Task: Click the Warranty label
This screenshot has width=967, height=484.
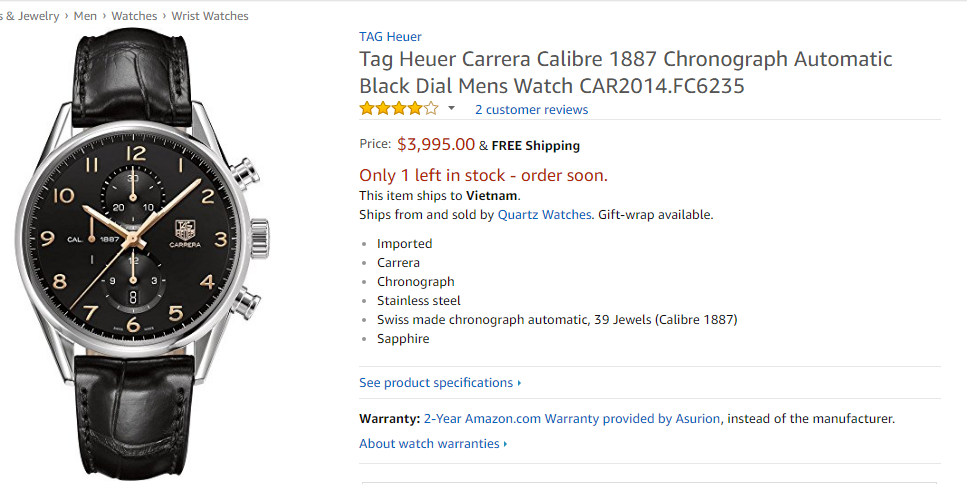Action: (389, 419)
